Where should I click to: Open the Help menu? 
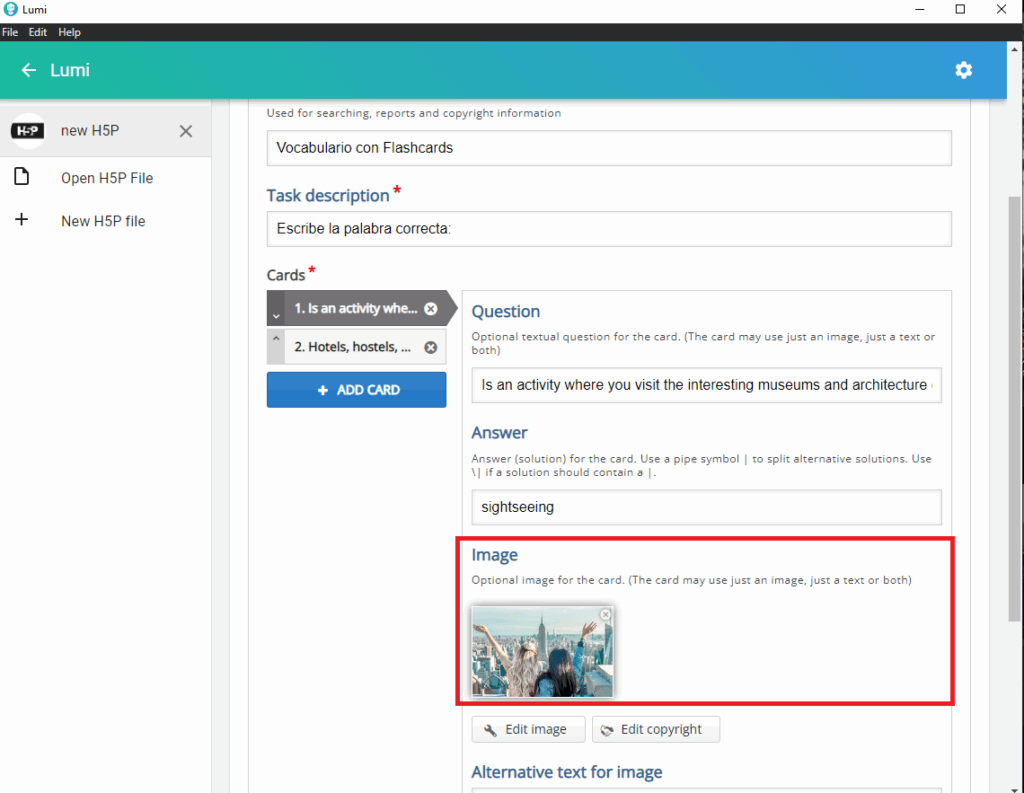coord(69,32)
